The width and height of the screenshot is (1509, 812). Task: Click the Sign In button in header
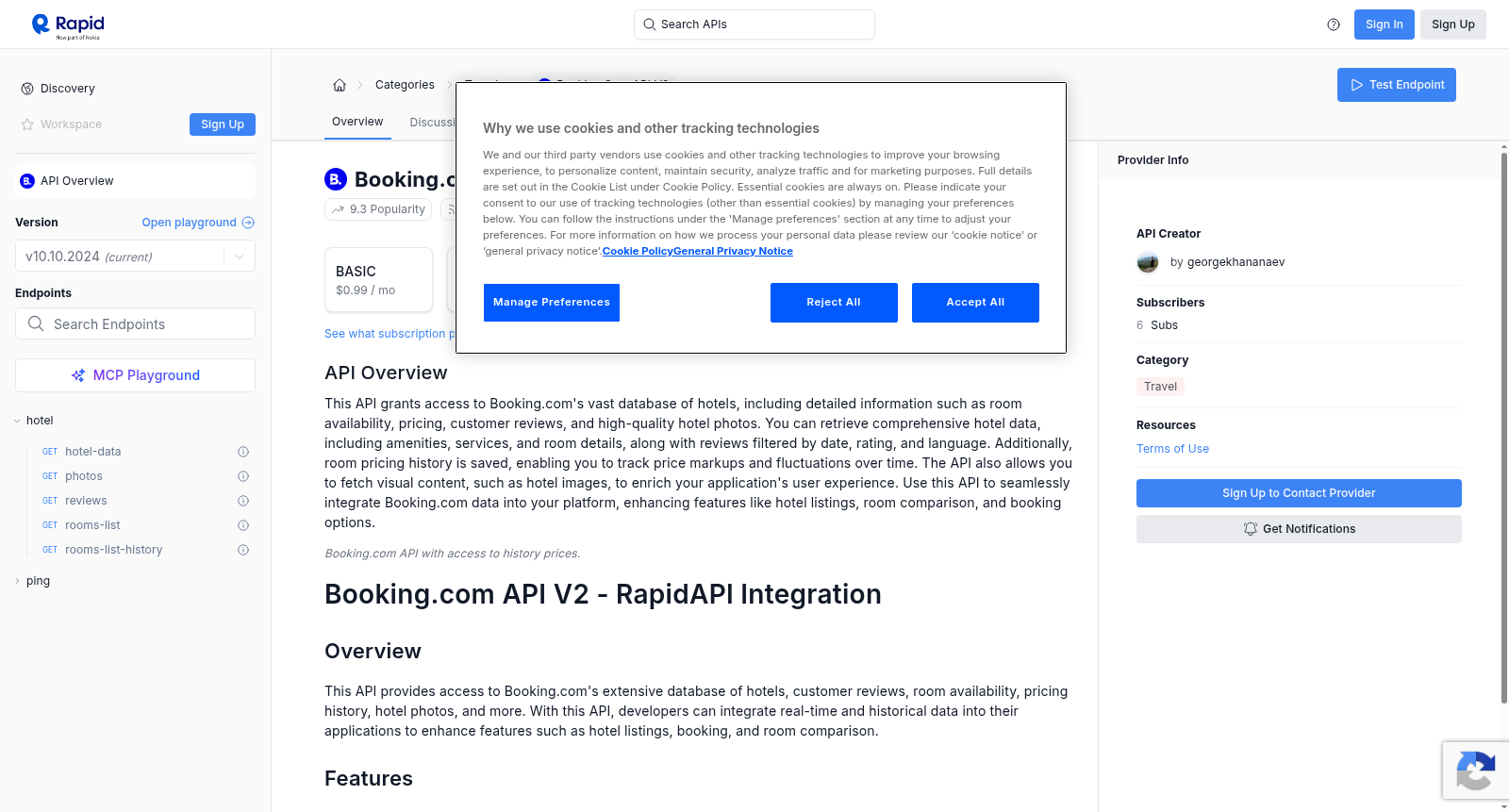click(1384, 25)
